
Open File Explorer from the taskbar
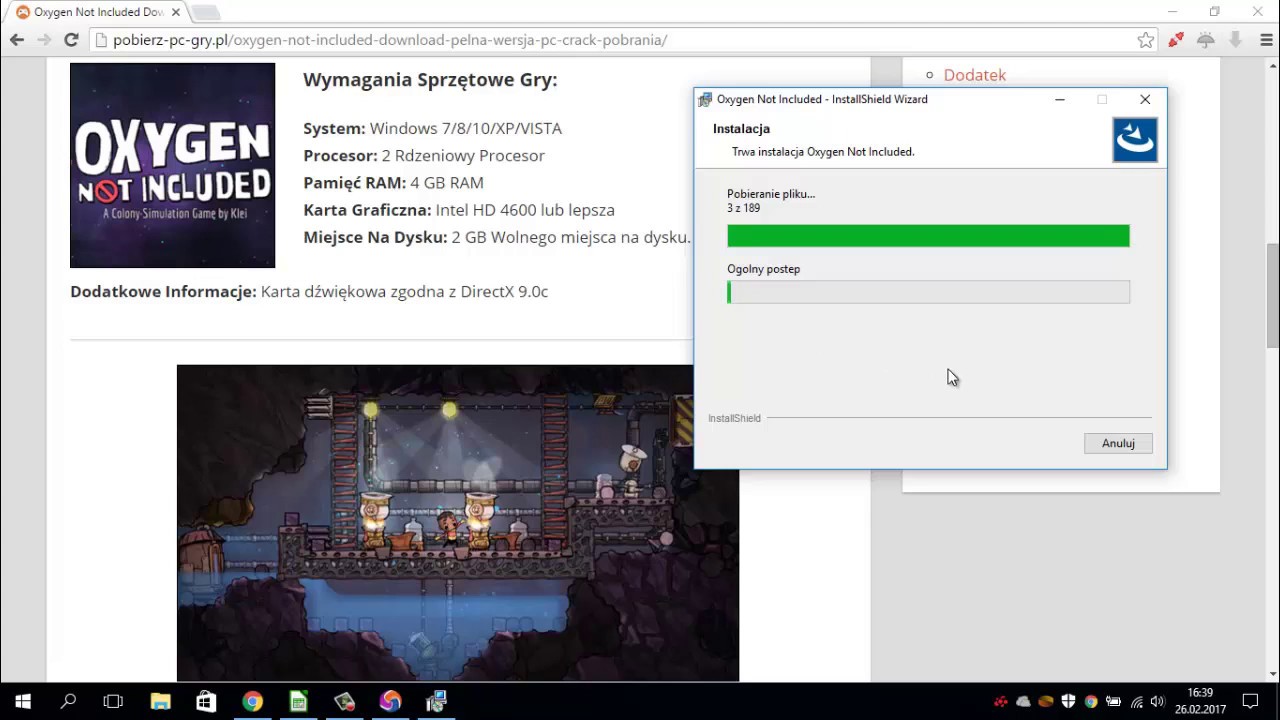click(x=160, y=701)
